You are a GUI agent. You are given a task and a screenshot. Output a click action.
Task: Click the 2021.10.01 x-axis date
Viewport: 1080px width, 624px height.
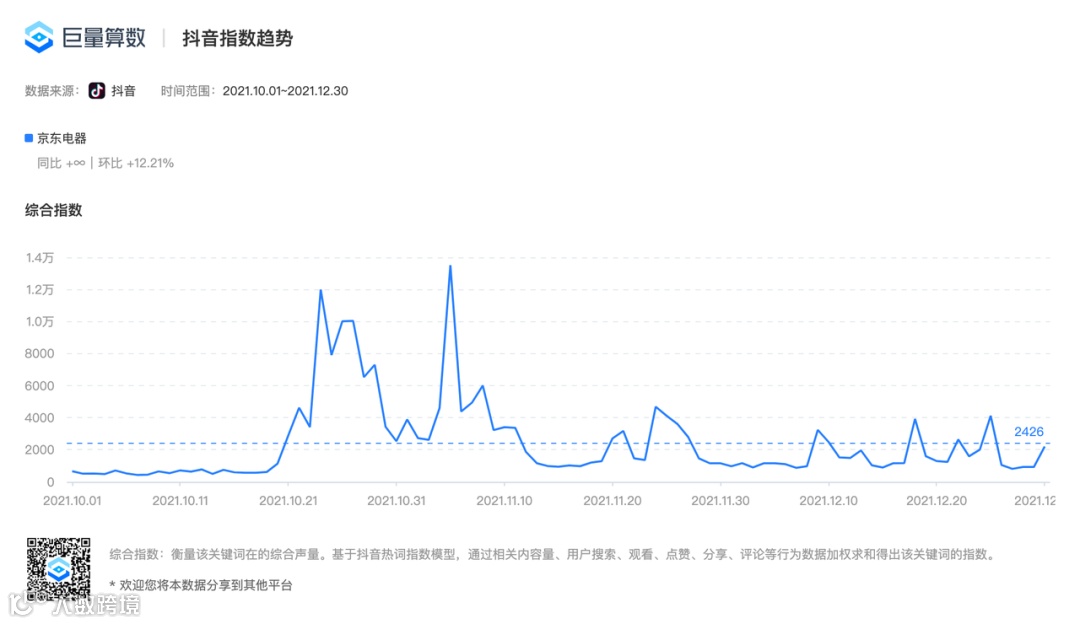tap(72, 501)
